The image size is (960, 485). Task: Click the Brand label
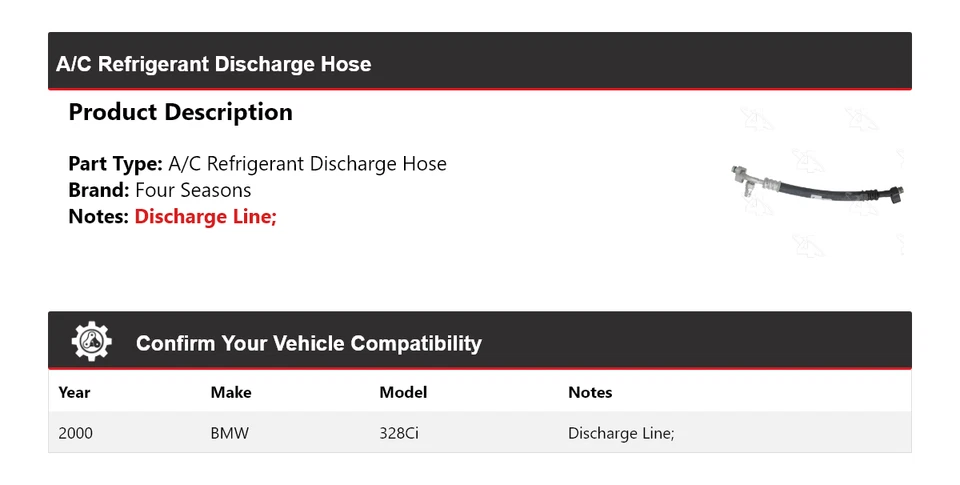click(99, 190)
